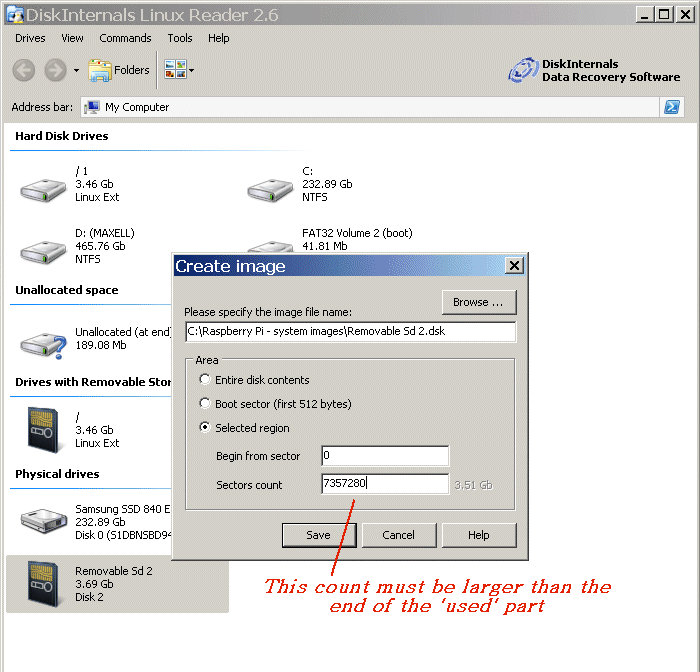Select the Unallocated 189.08 Mb drive icon

[x=43, y=345]
